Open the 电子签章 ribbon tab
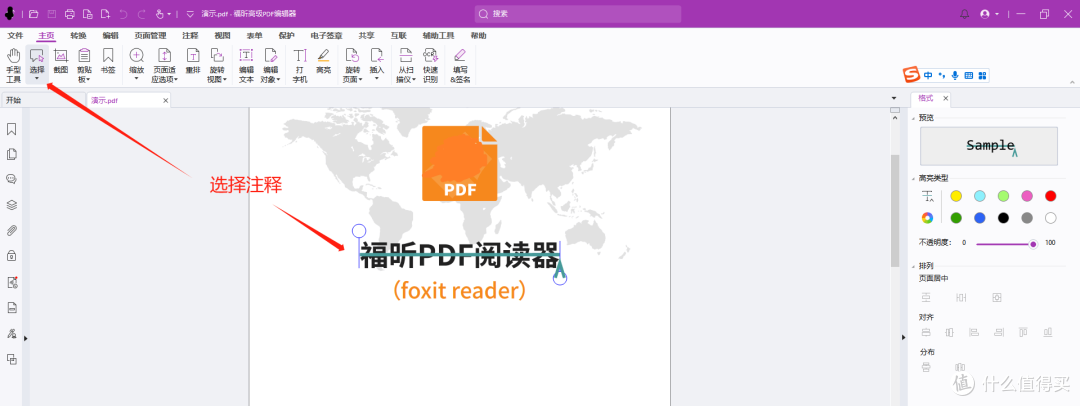Viewport: 1080px width, 406px height. tap(326, 36)
